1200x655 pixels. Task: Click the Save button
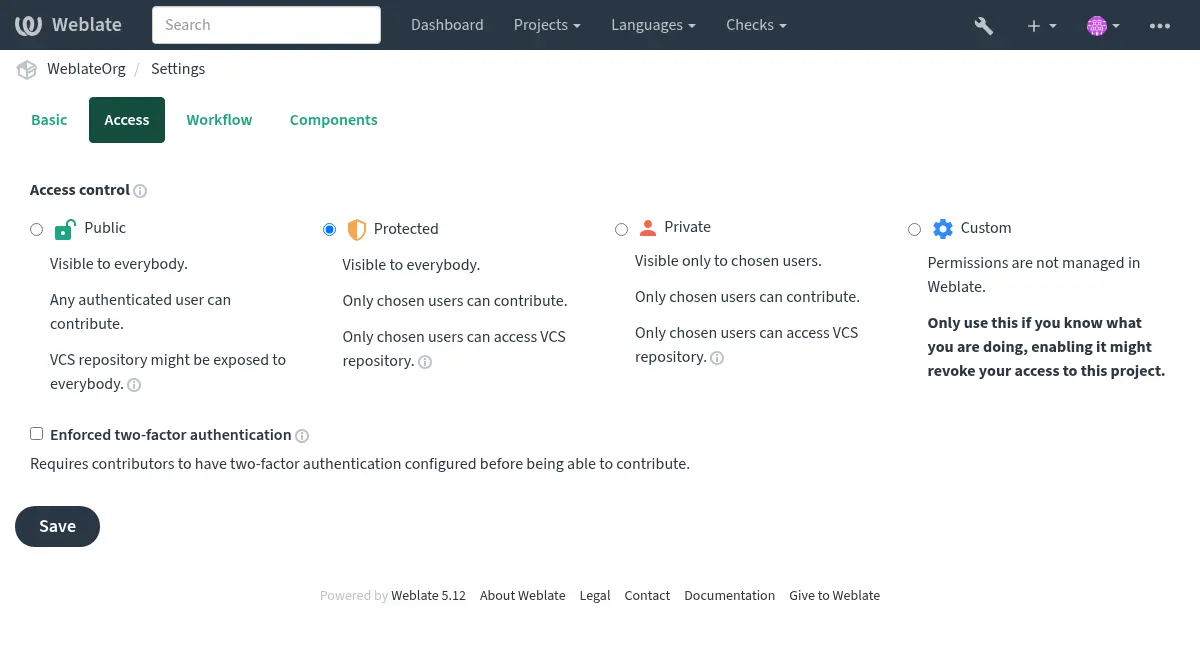pyautogui.click(x=57, y=526)
